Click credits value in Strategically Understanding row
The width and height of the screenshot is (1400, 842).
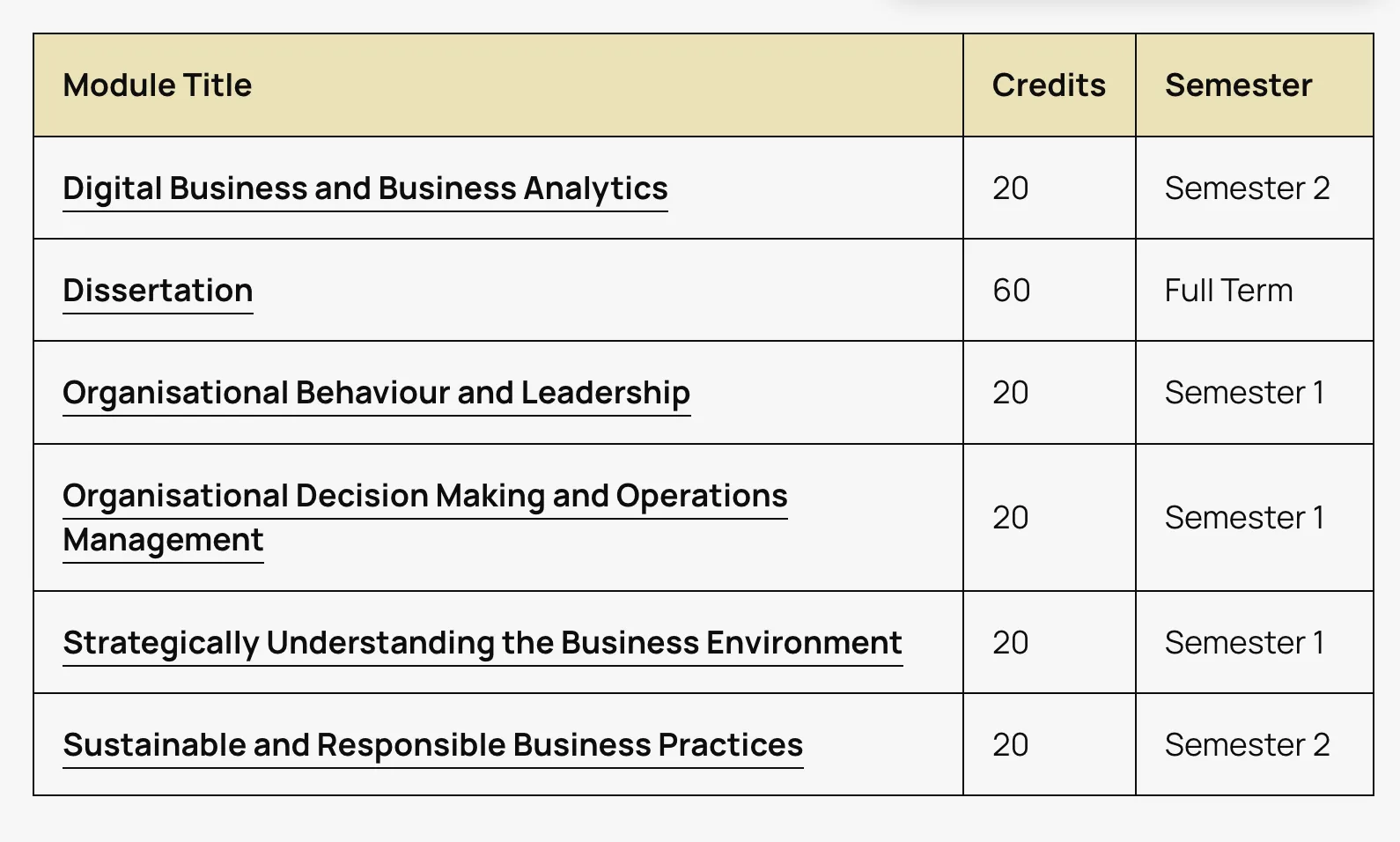pos(1010,643)
